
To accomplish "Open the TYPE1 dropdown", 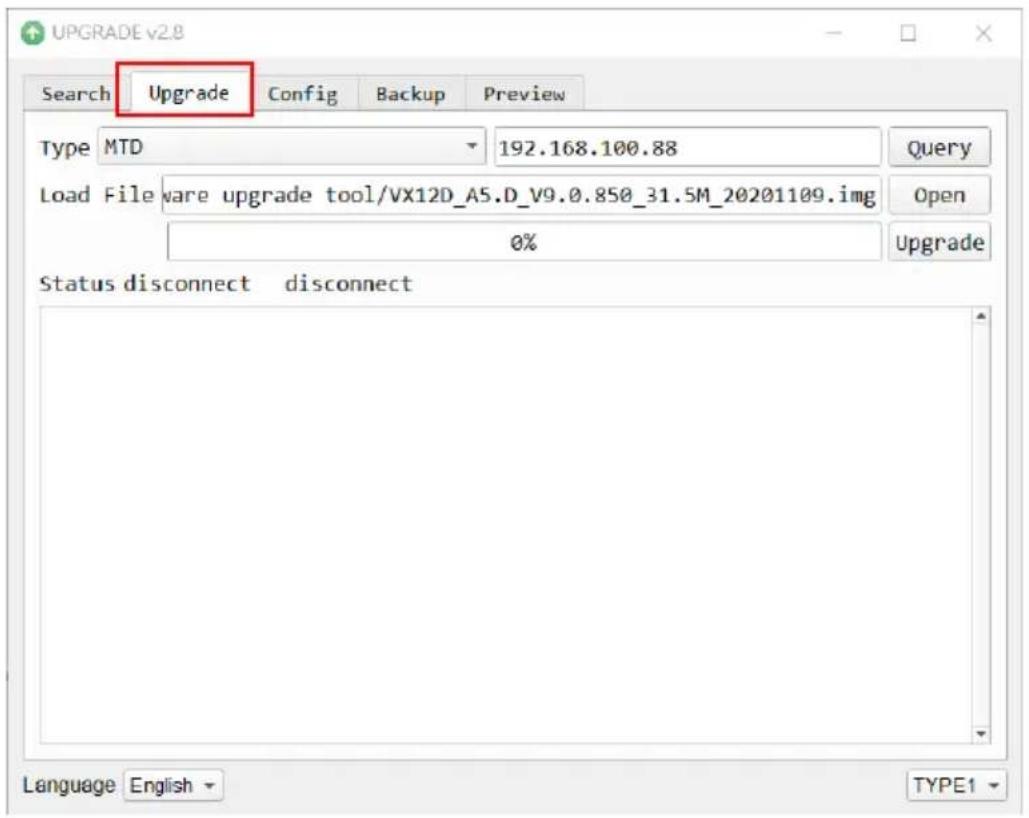I will [x=956, y=785].
